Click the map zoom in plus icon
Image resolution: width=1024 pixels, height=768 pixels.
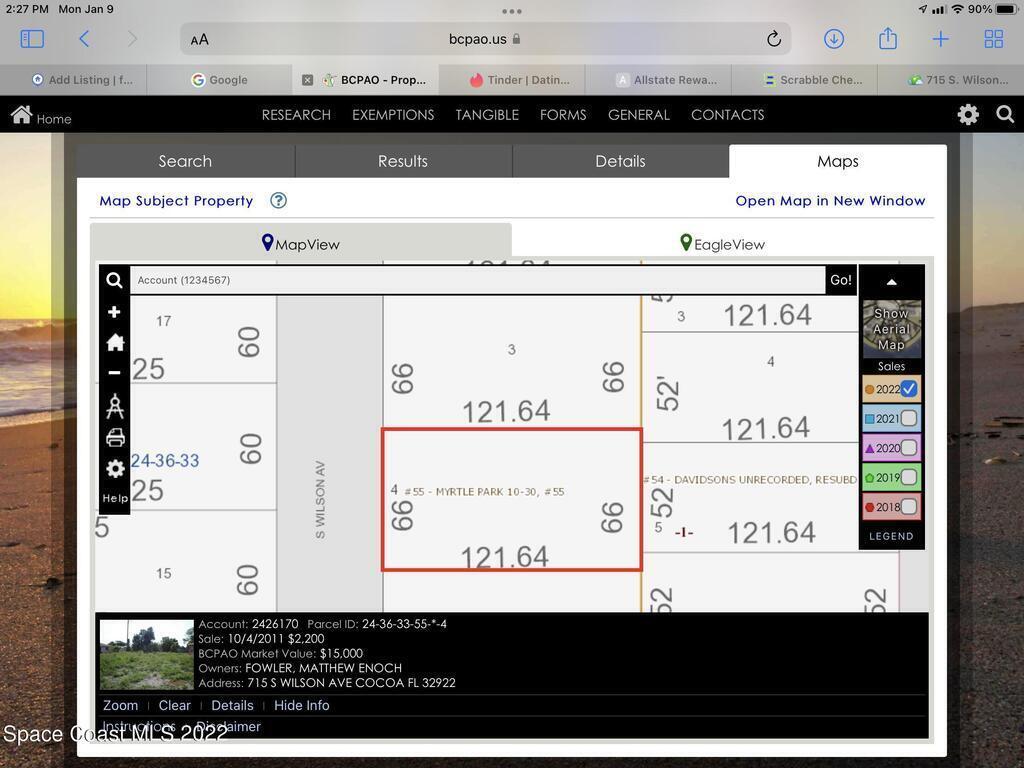pos(114,312)
